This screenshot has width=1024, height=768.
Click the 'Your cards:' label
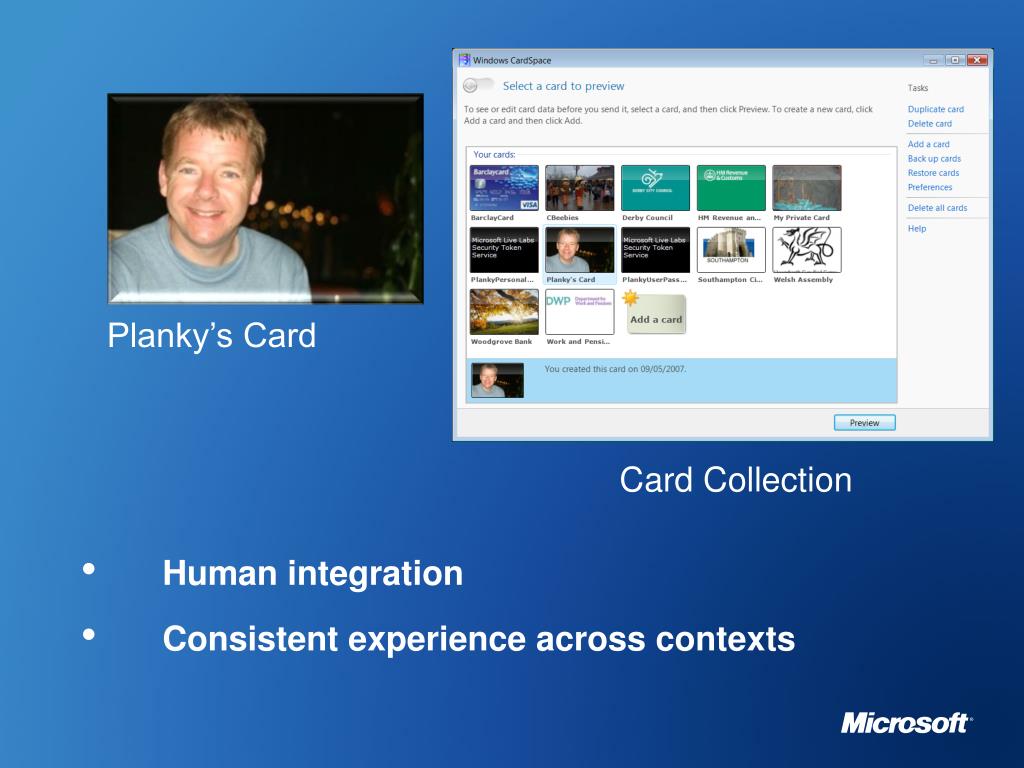494,155
